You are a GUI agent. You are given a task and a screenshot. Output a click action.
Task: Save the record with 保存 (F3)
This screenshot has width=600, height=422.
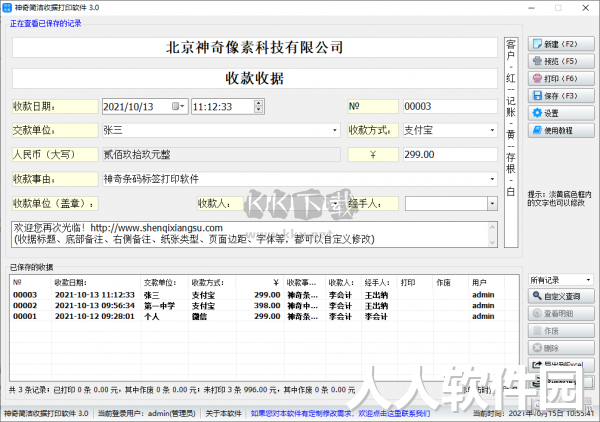point(561,96)
